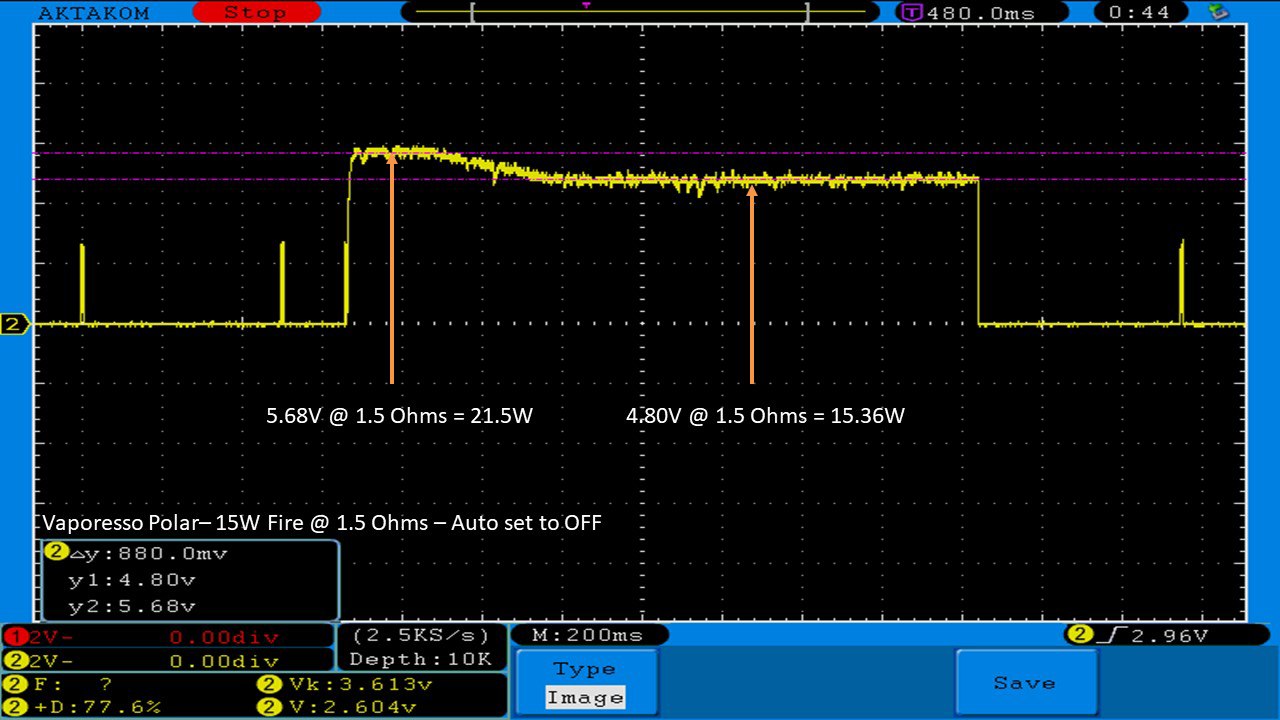The width and height of the screenshot is (1280, 720).
Task: Click the Depth:10K memory depth readout
Action: pos(421,659)
